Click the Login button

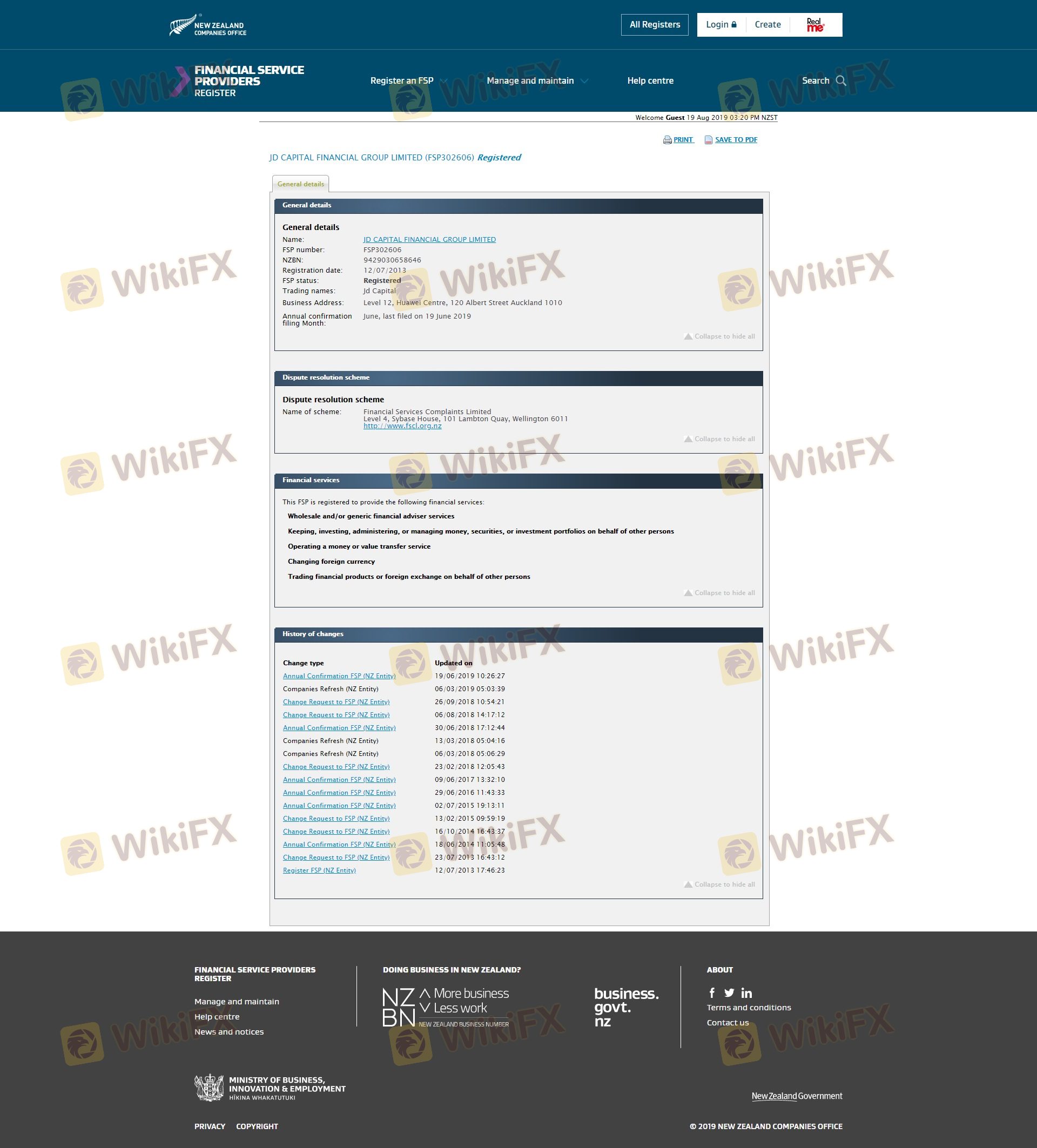pos(721,24)
